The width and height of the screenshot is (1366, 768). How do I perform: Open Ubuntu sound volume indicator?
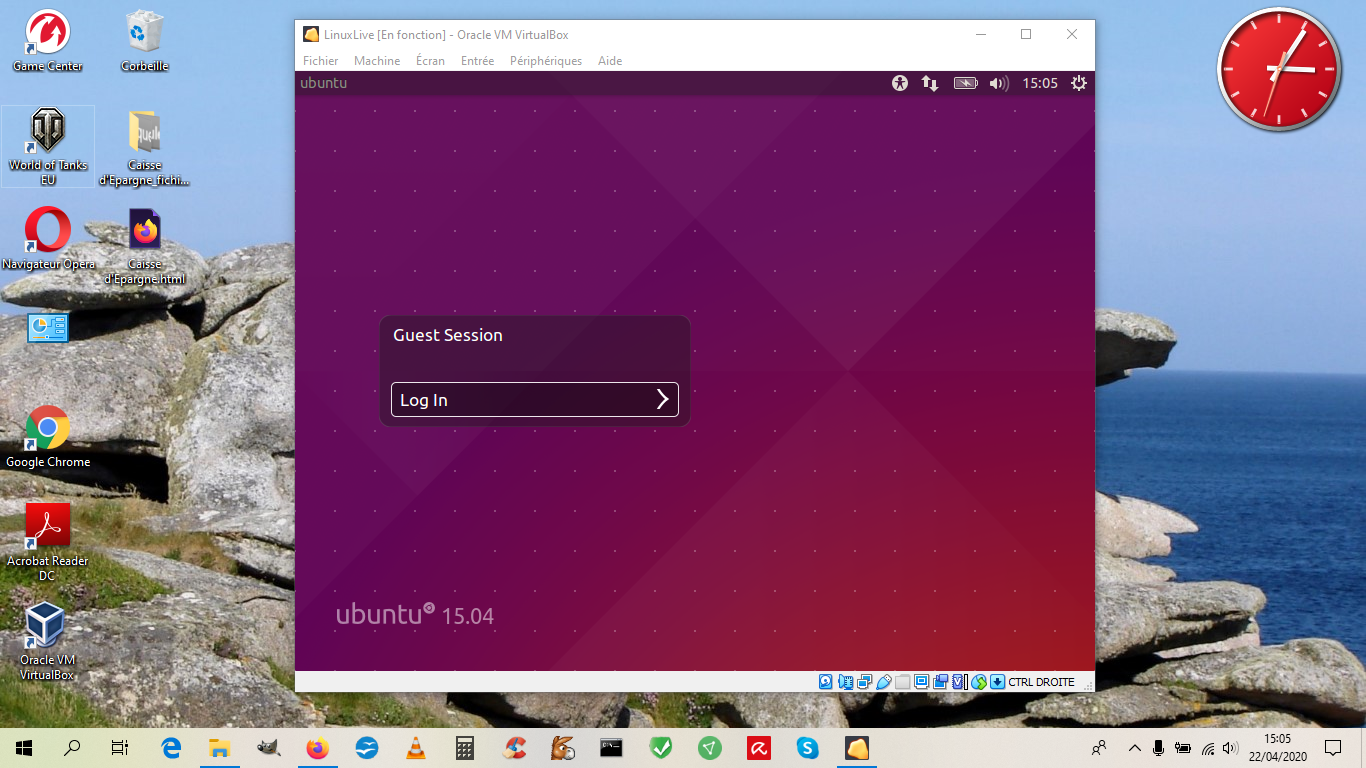pyautogui.click(x=998, y=83)
